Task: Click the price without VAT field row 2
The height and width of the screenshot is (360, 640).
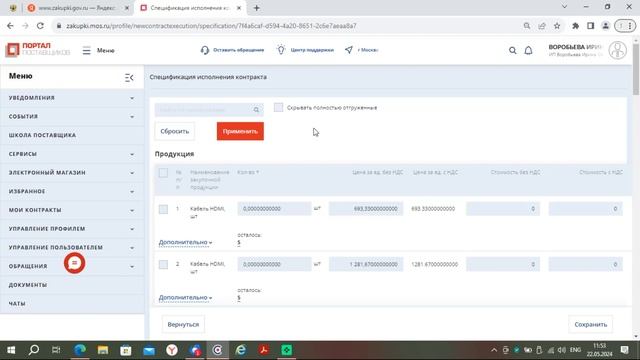Action: pos(366,264)
